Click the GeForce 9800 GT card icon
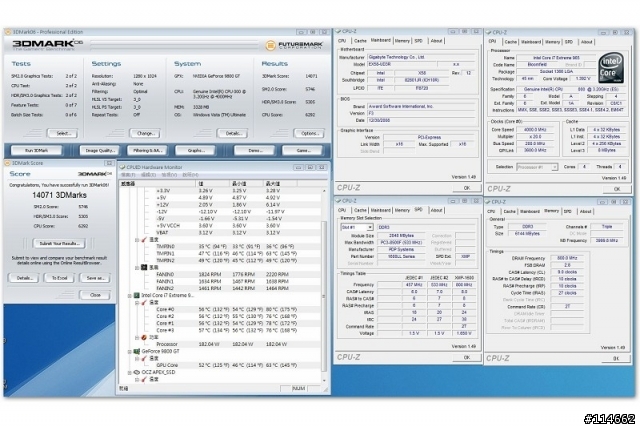The image size is (640, 427). click(x=137, y=351)
